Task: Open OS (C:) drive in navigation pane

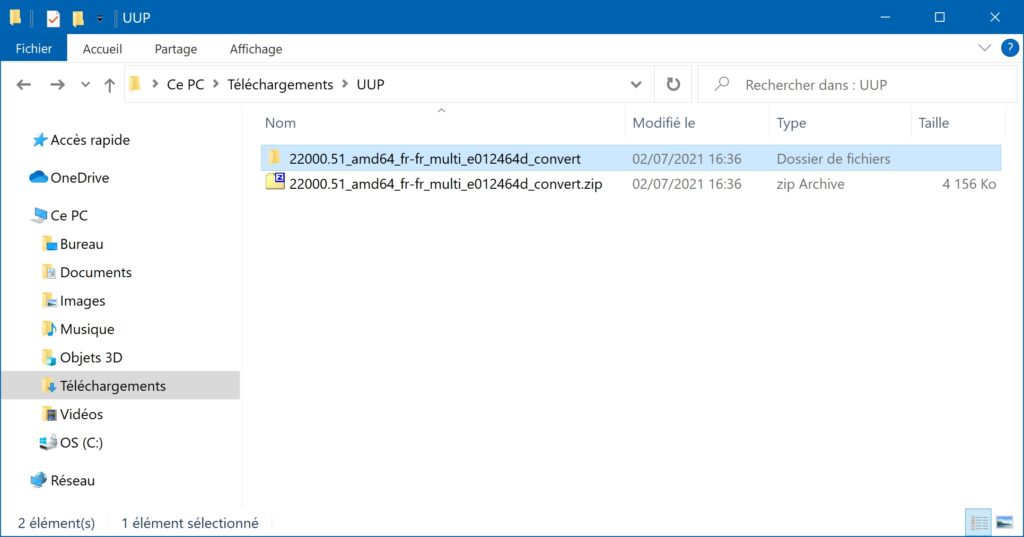Action: 81,443
